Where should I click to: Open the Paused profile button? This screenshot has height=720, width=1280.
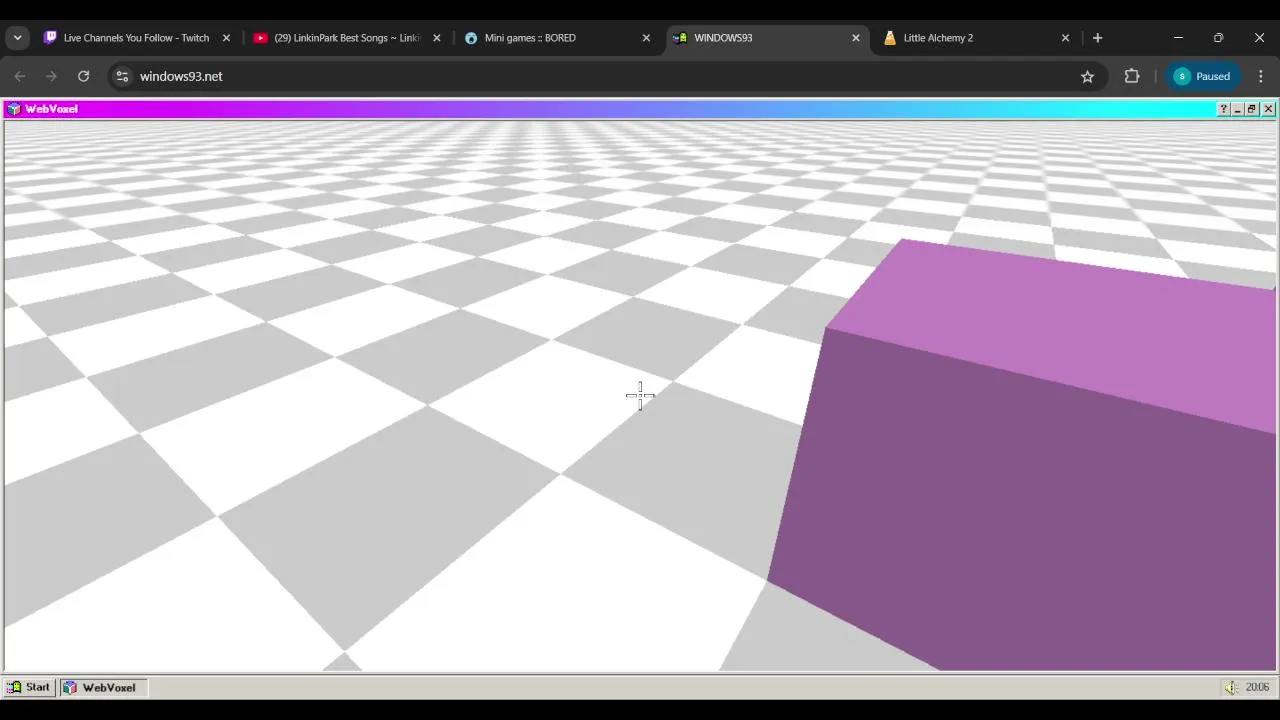click(1203, 76)
